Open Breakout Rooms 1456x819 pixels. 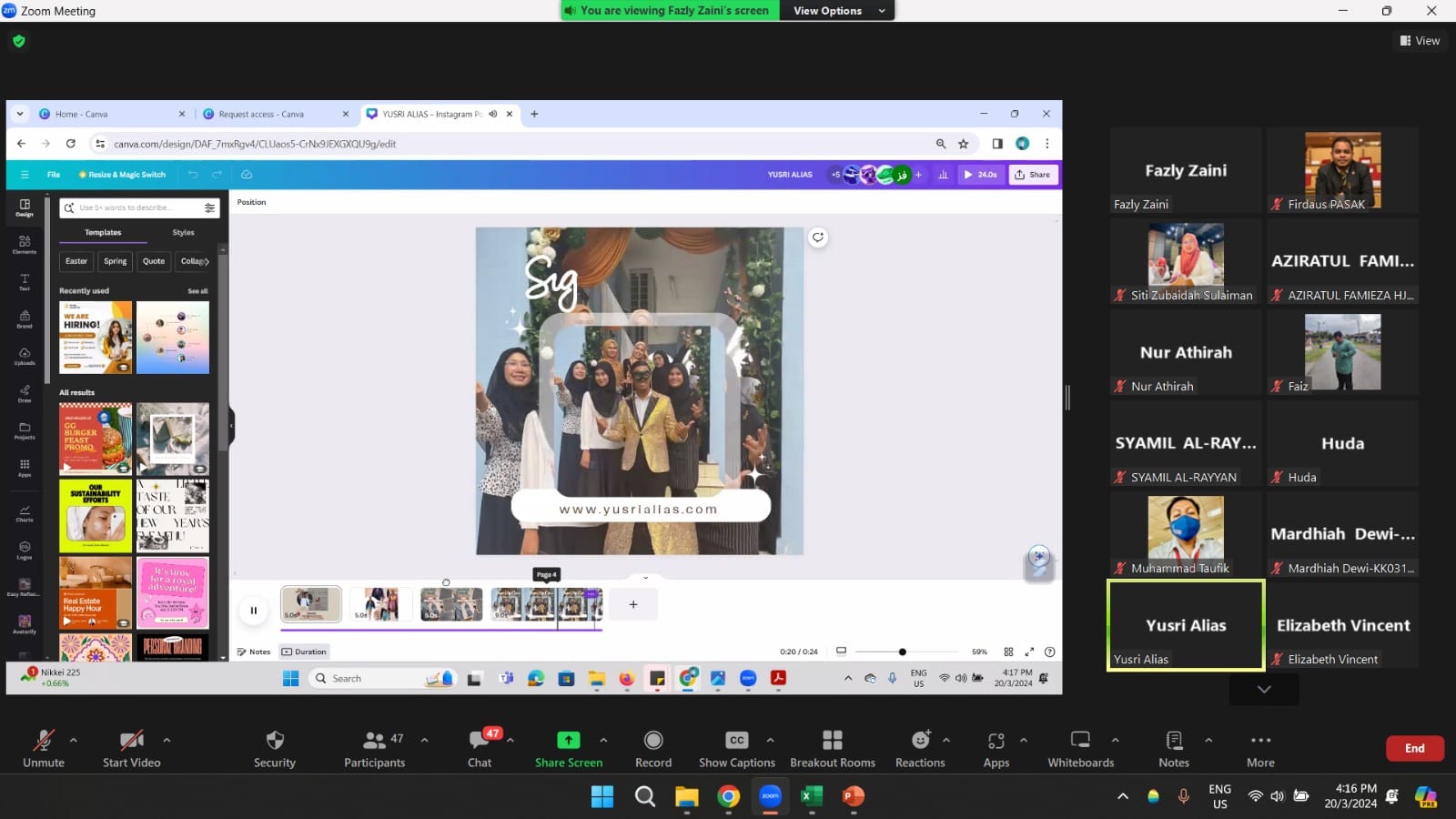point(832,741)
